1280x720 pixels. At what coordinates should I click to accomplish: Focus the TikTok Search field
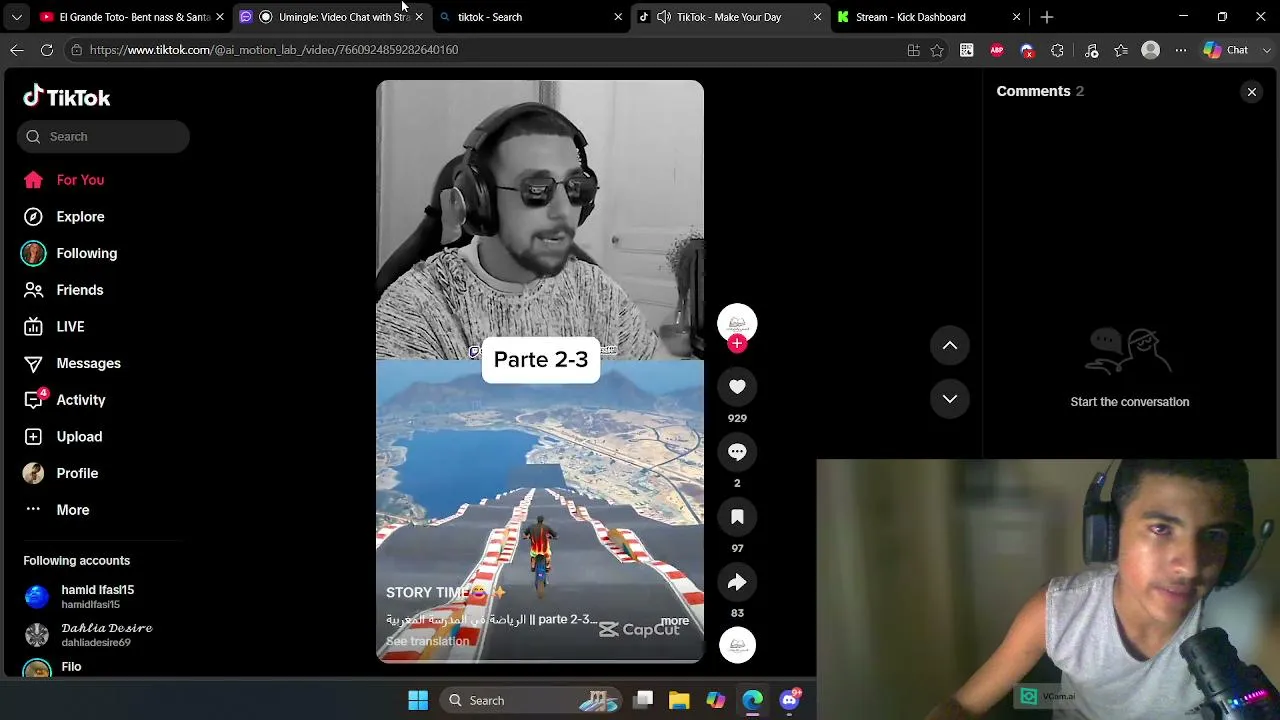[103, 137]
